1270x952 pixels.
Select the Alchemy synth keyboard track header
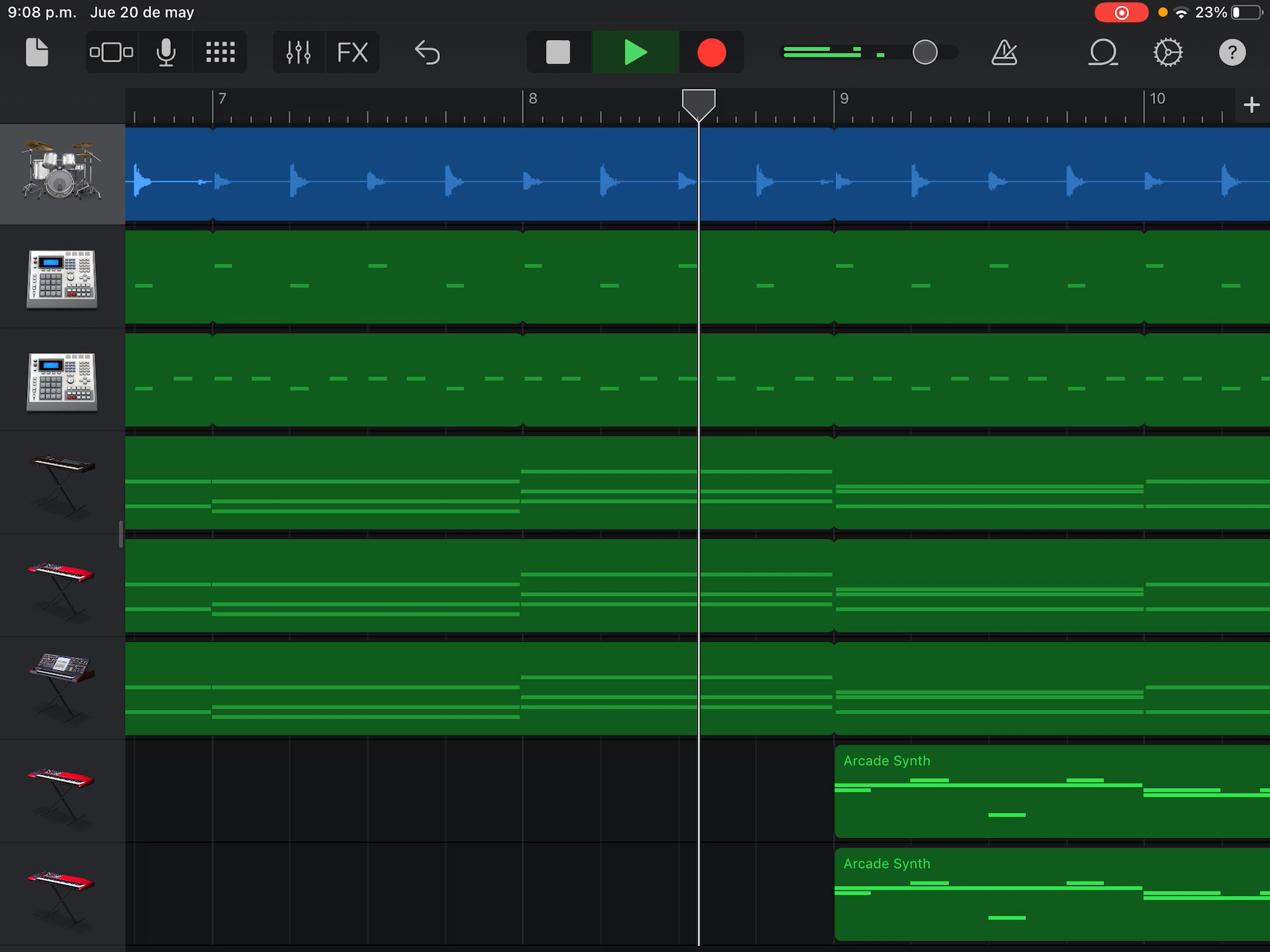coord(62,688)
